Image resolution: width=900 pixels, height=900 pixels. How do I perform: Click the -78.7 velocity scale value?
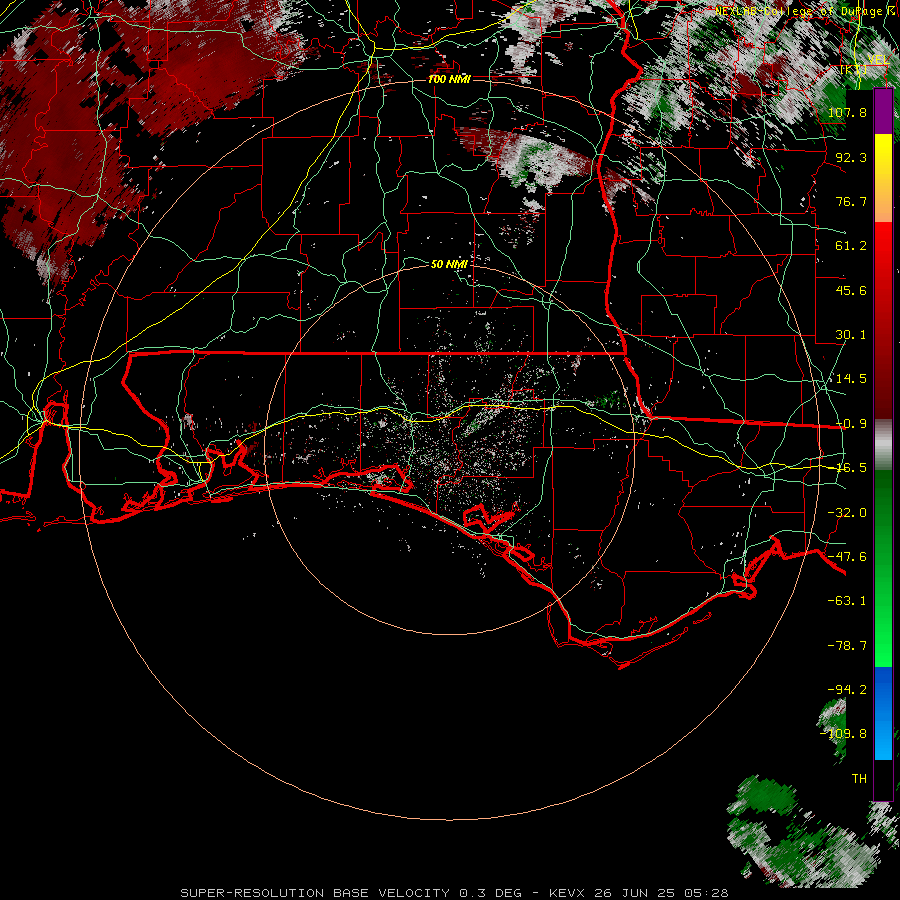(x=847, y=645)
